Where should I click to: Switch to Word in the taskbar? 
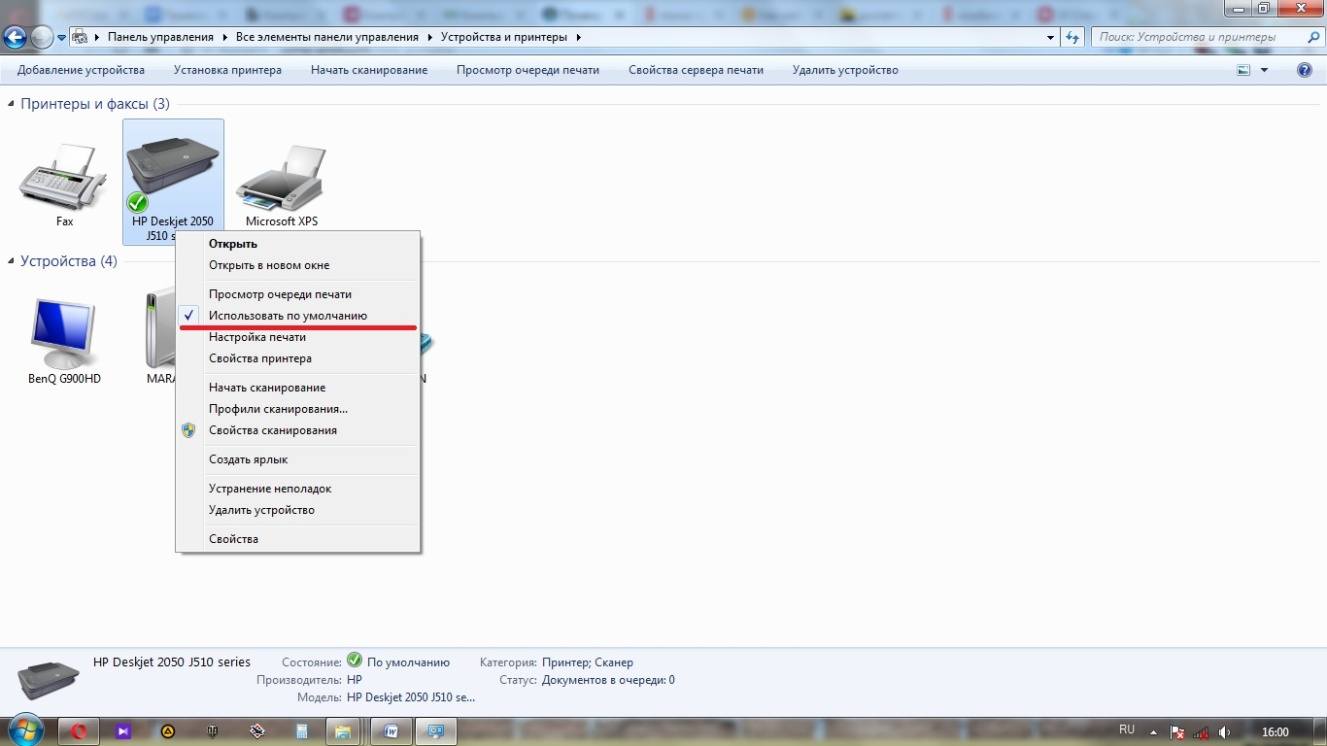391,731
